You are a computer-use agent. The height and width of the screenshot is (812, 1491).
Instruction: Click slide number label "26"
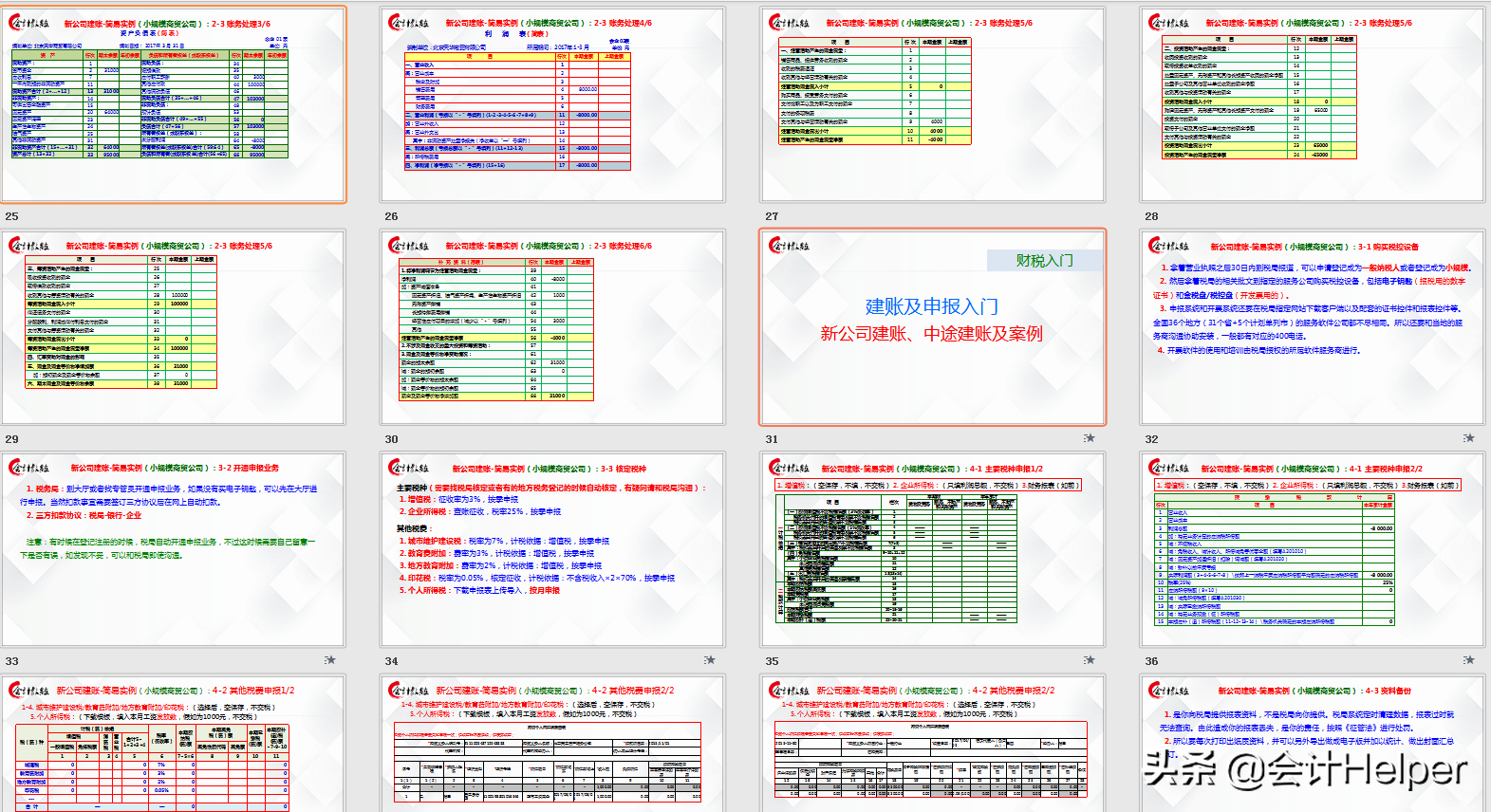pos(391,216)
